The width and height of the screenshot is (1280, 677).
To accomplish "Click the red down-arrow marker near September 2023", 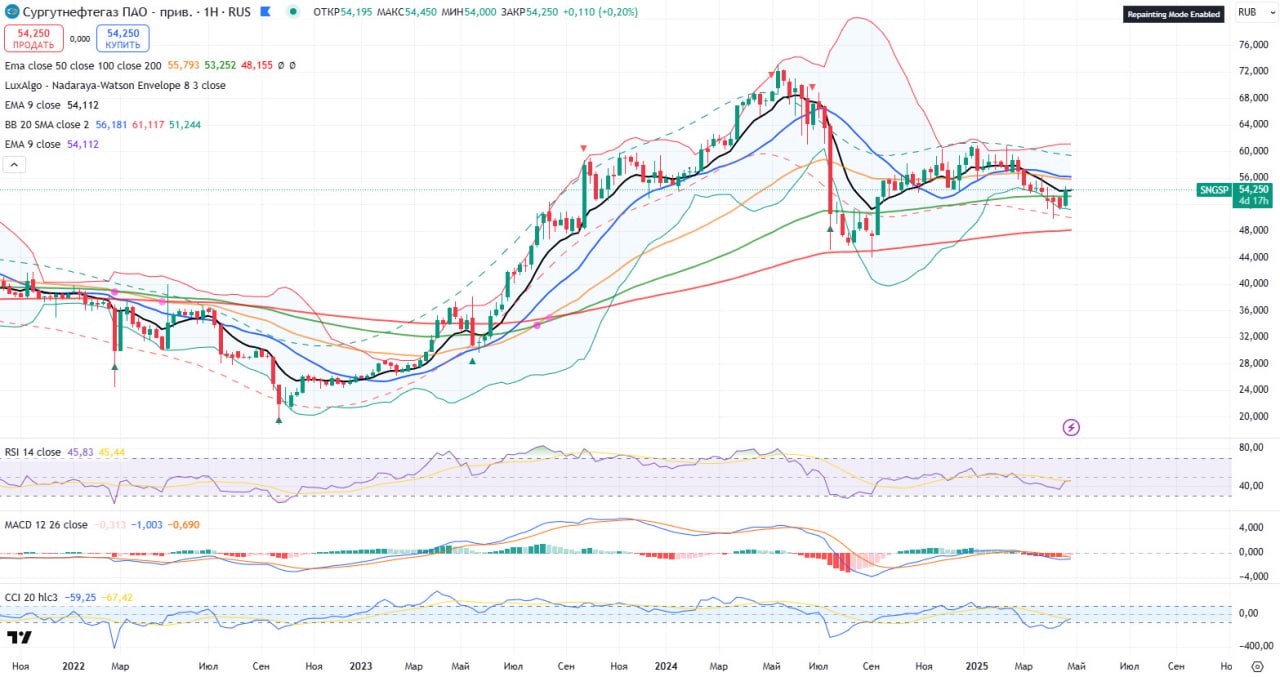I will point(584,149).
